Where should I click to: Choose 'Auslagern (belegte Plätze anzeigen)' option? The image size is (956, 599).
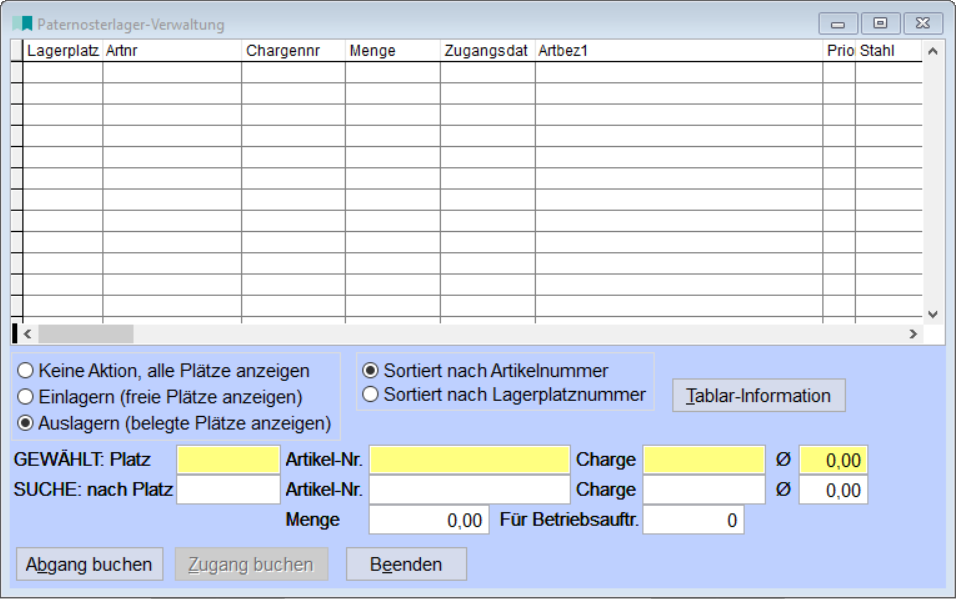[x=26, y=423]
